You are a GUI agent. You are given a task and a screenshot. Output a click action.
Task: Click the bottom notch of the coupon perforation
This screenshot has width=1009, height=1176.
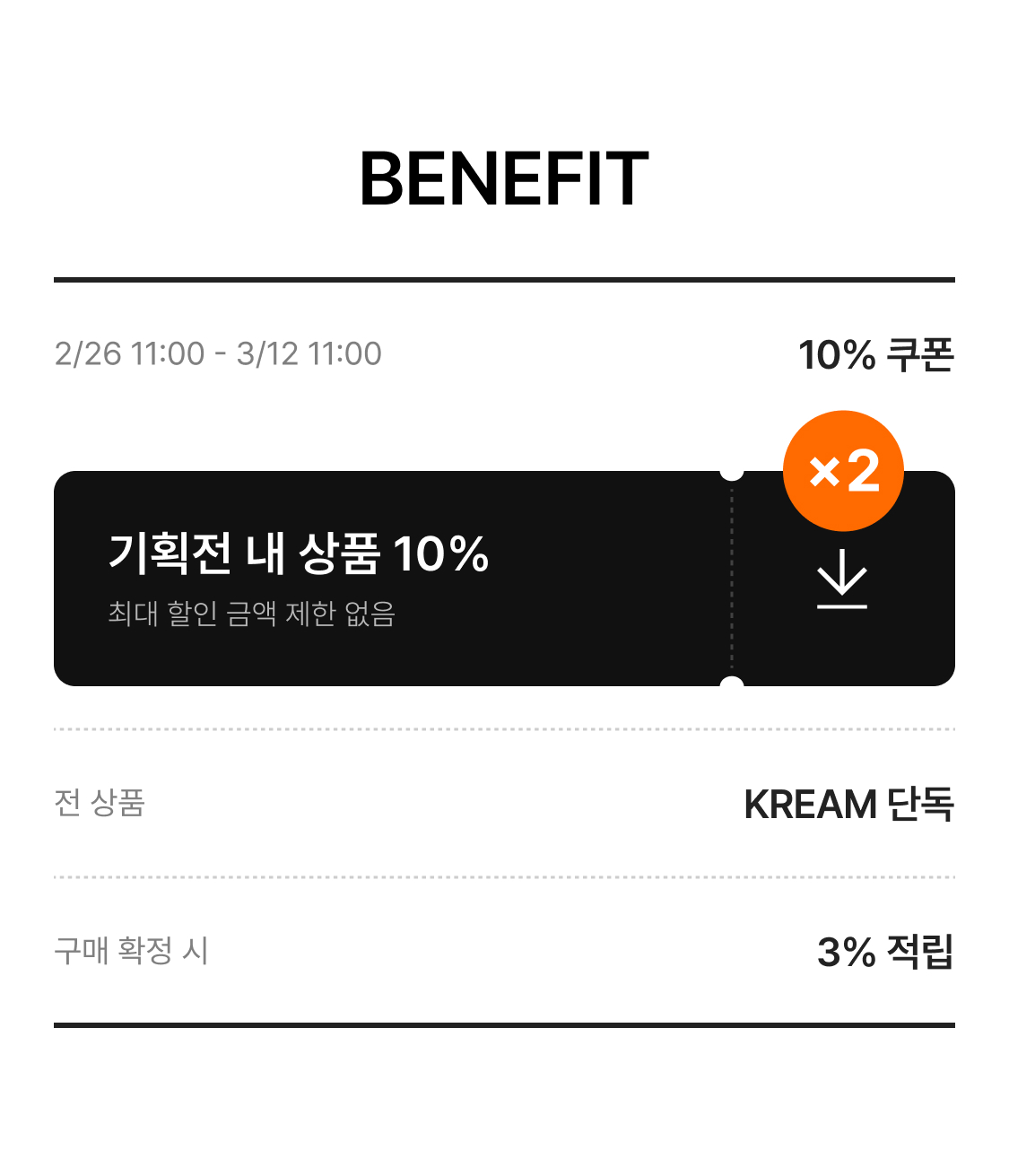pyautogui.click(x=732, y=684)
